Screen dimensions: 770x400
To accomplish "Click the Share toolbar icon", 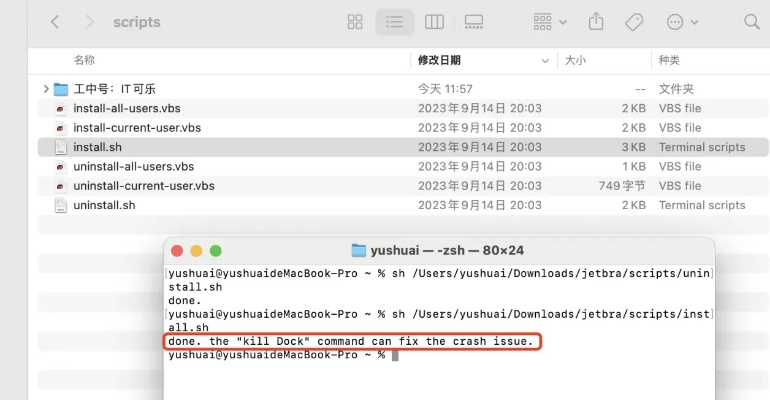I will point(596,22).
